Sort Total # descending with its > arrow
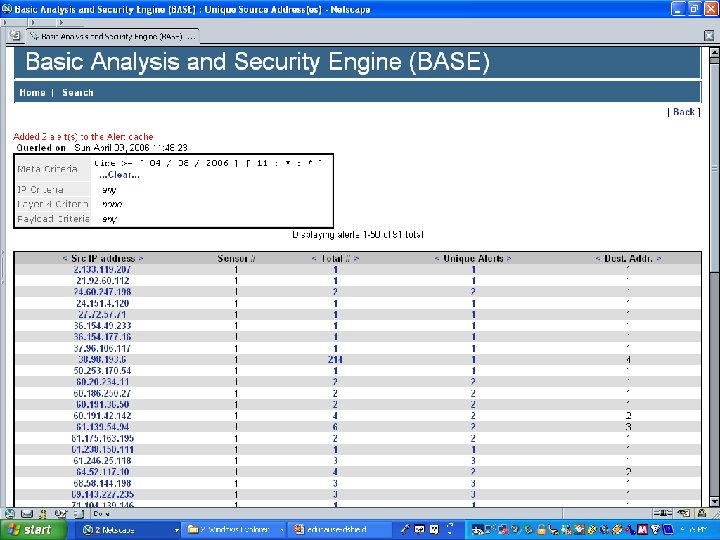 coord(356,259)
